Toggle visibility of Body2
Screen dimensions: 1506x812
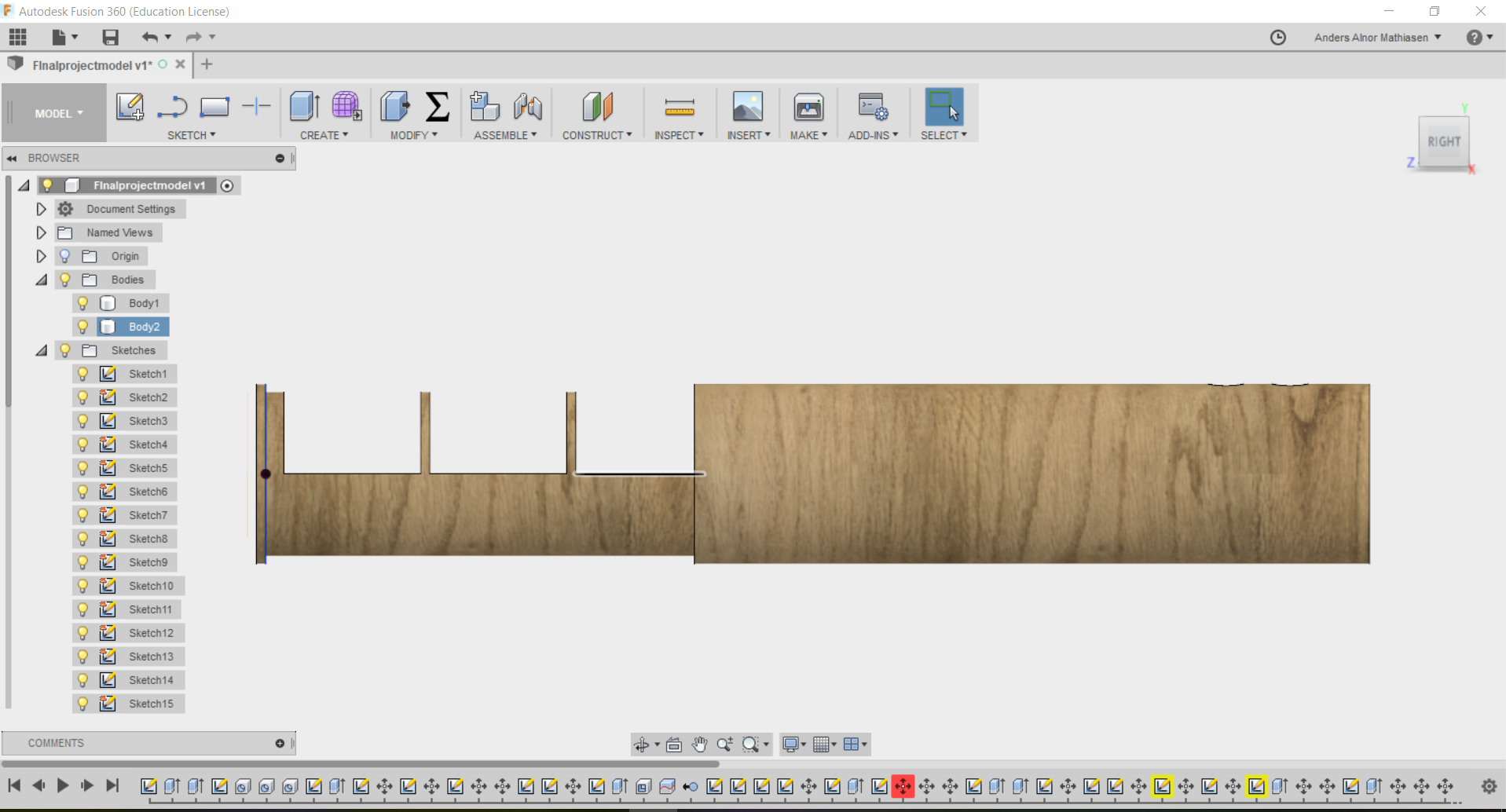tap(82, 327)
